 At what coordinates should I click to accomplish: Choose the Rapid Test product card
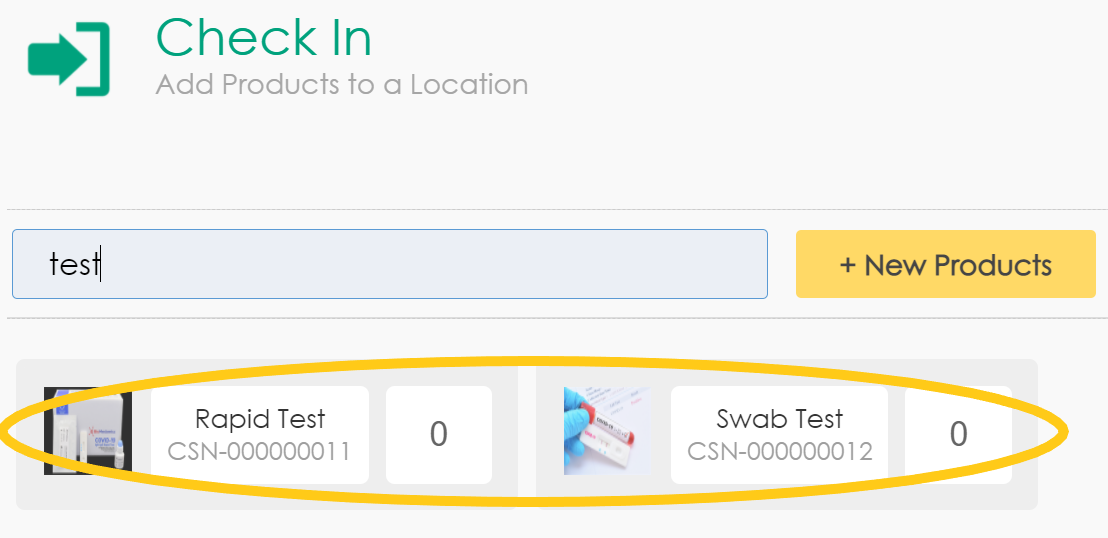coord(267,434)
